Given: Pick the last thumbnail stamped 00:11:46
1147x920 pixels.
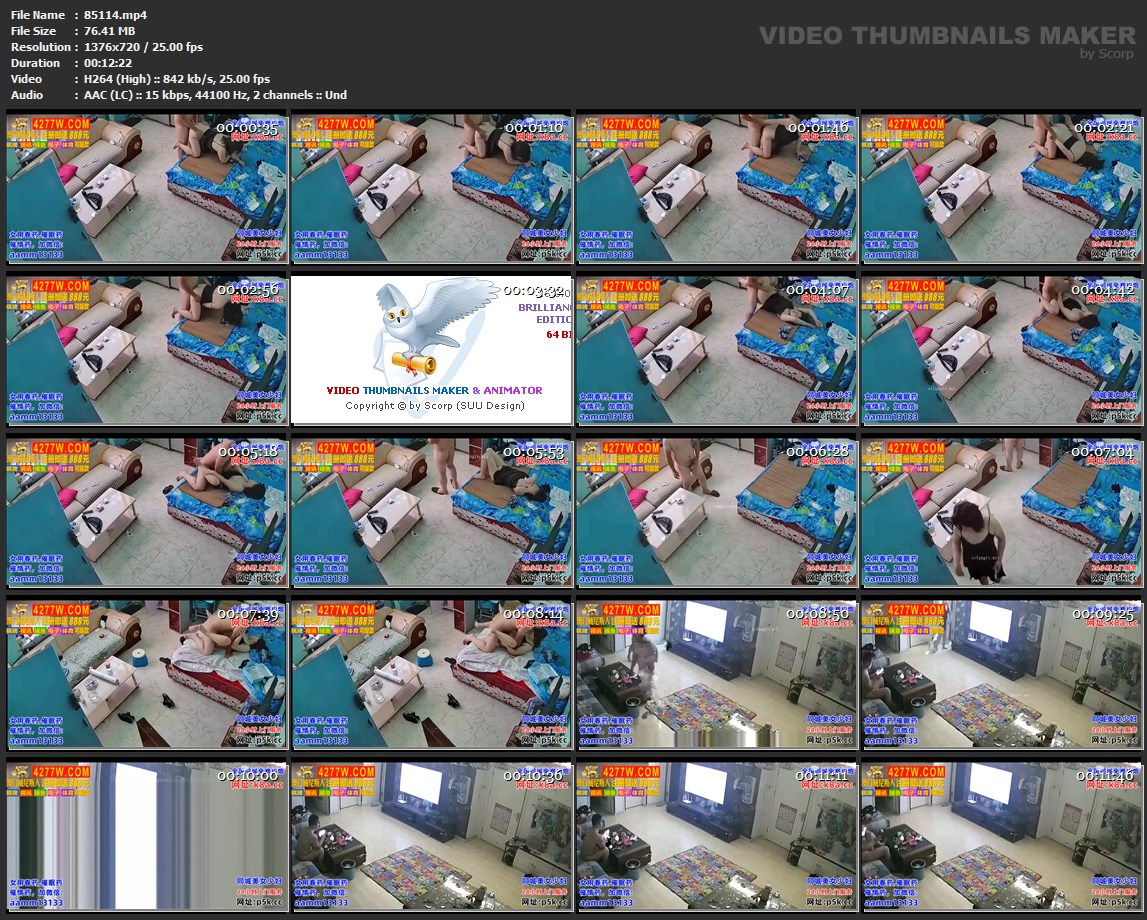Looking at the screenshot, I should (1001, 837).
